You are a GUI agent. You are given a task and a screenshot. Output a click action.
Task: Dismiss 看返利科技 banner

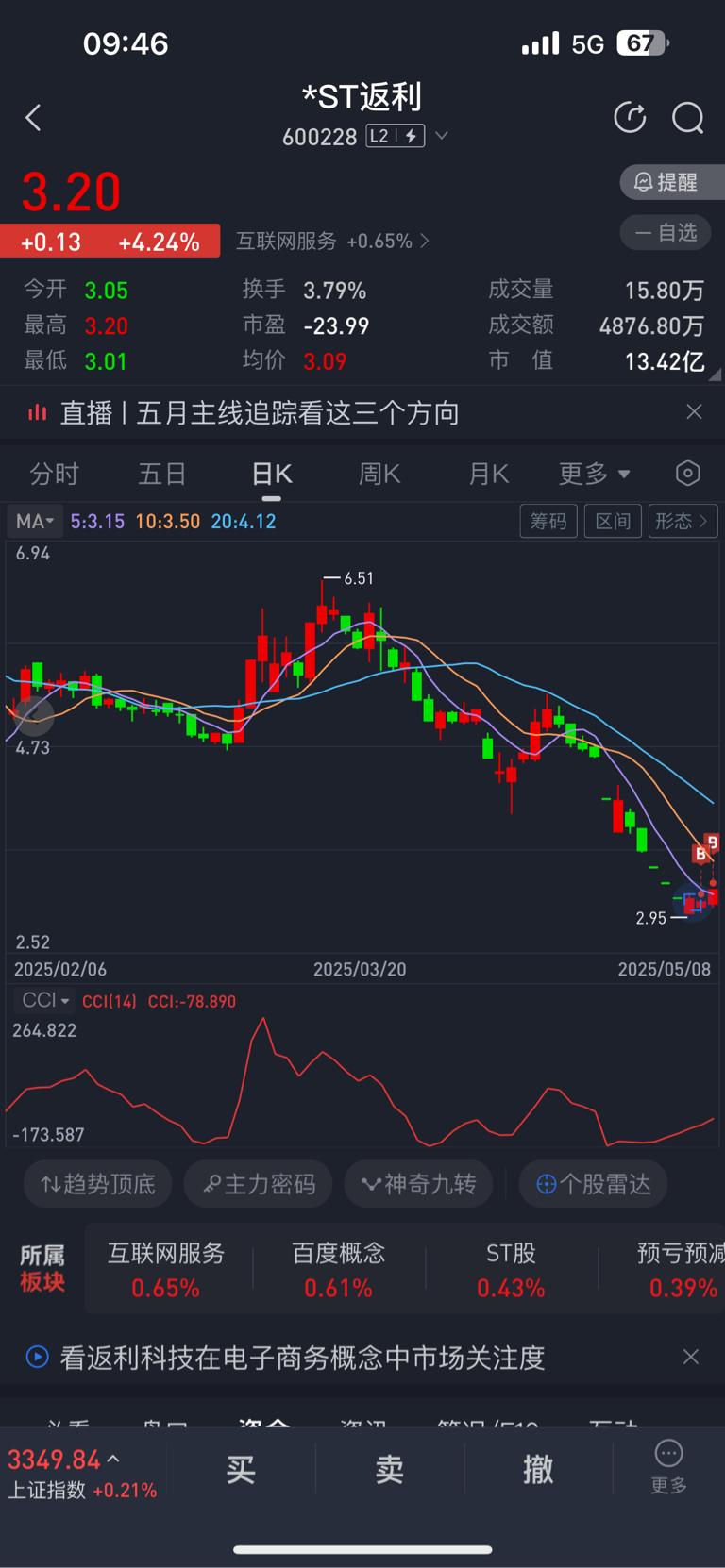click(691, 1357)
